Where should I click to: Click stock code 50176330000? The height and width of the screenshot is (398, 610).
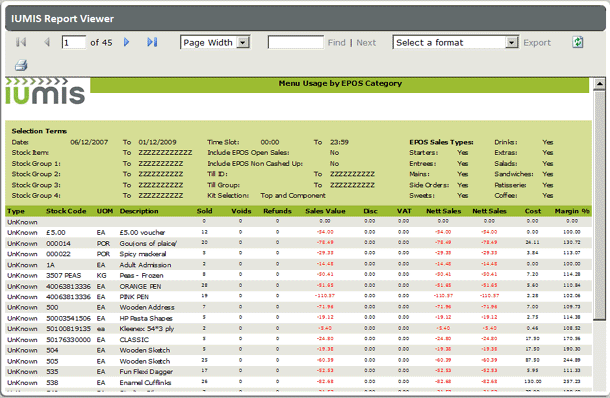(68, 340)
